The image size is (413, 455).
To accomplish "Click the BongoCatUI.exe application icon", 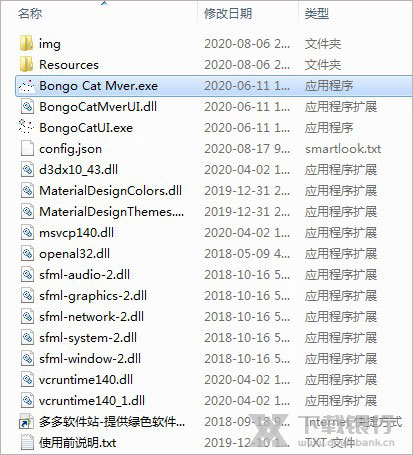I will pos(26,128).
